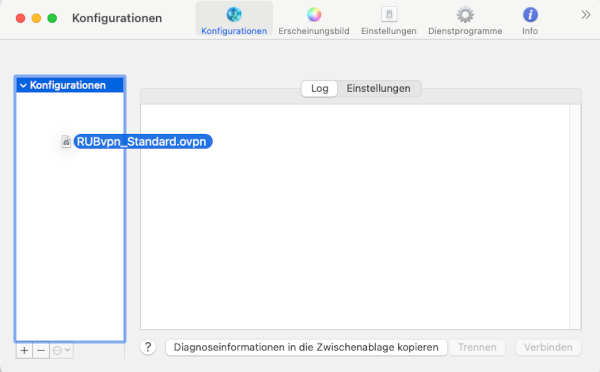Viewport: 600px width, 372px height.
Task: Remove configuration with minus button
Action: point(41,351)
